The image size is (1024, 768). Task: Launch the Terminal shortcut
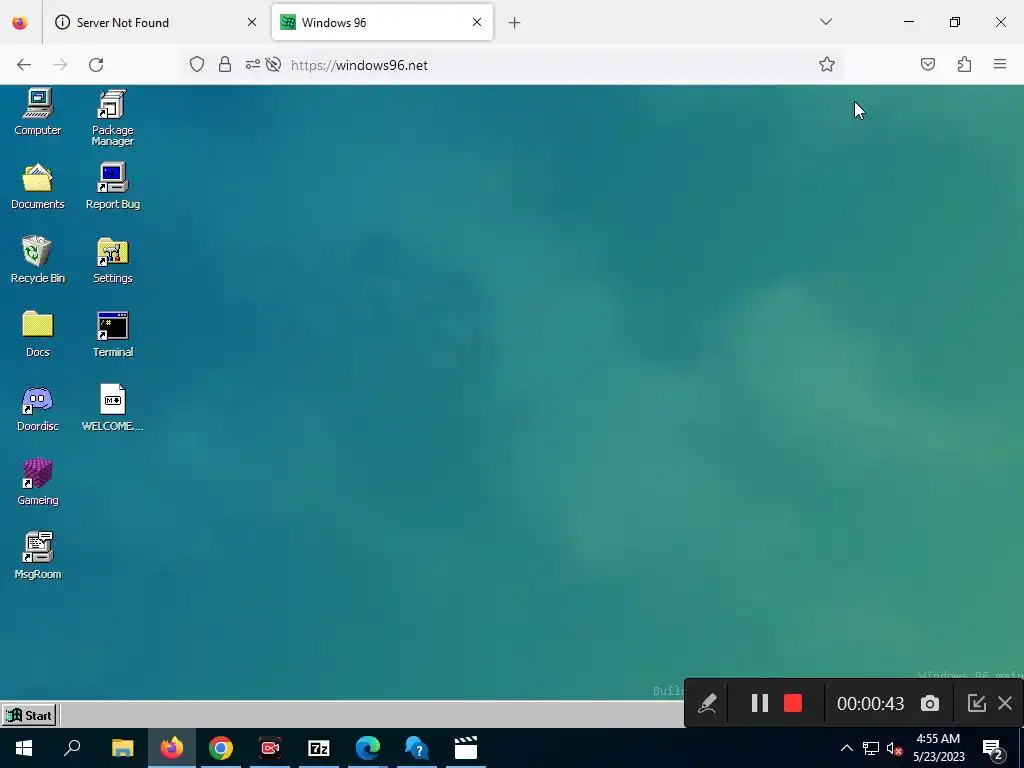click(x=112, y=334)
